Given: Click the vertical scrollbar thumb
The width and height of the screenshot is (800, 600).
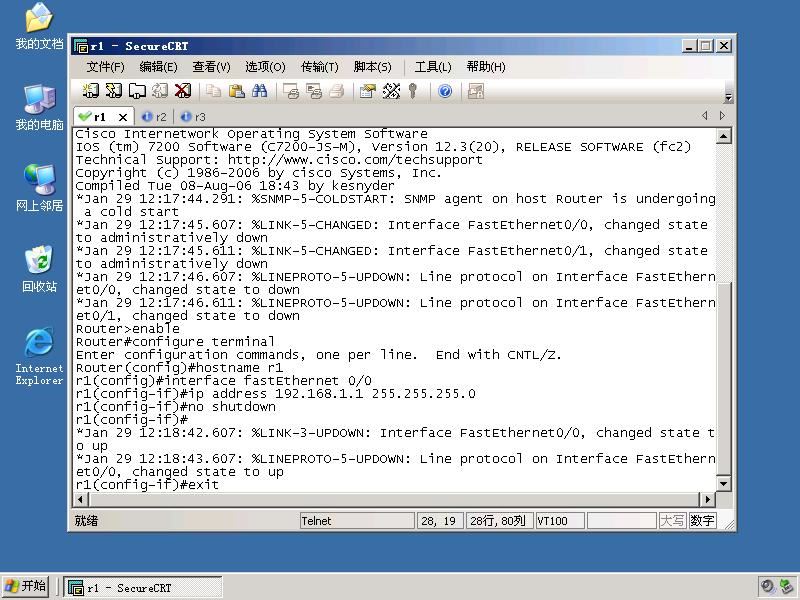Looking at the screenshot, I should (723, 378).
